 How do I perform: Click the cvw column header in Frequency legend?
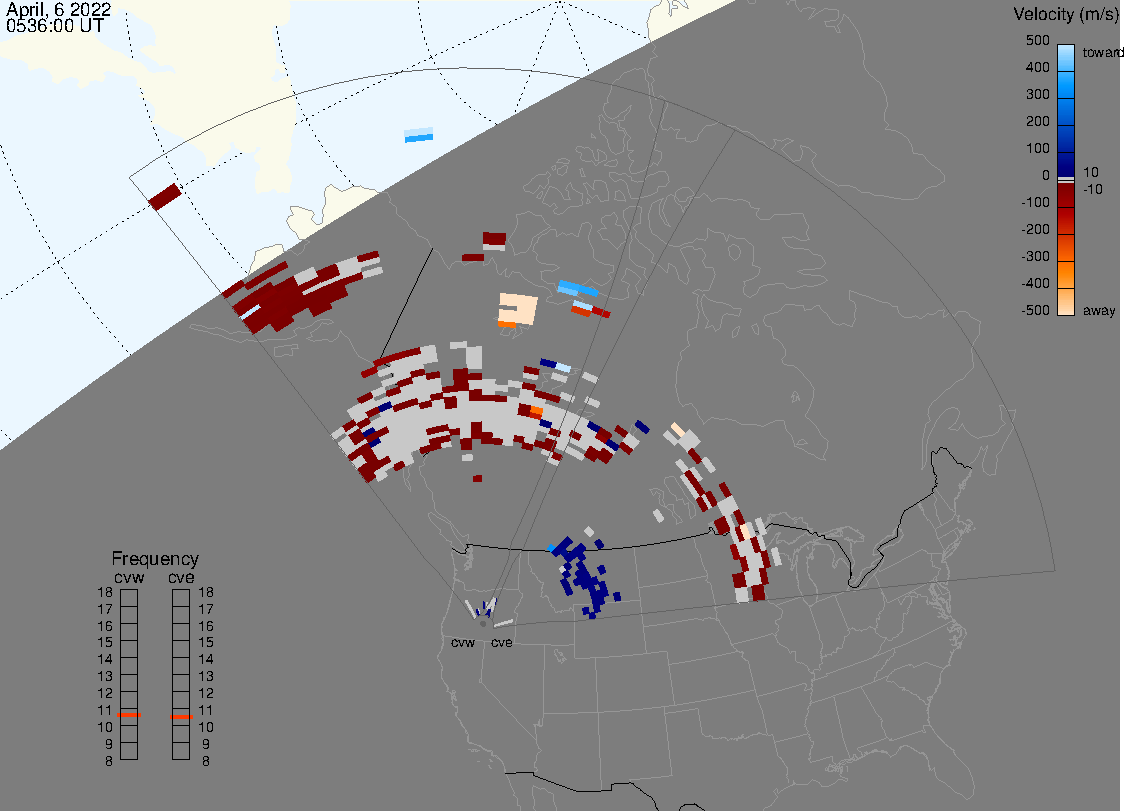point(128,576)
